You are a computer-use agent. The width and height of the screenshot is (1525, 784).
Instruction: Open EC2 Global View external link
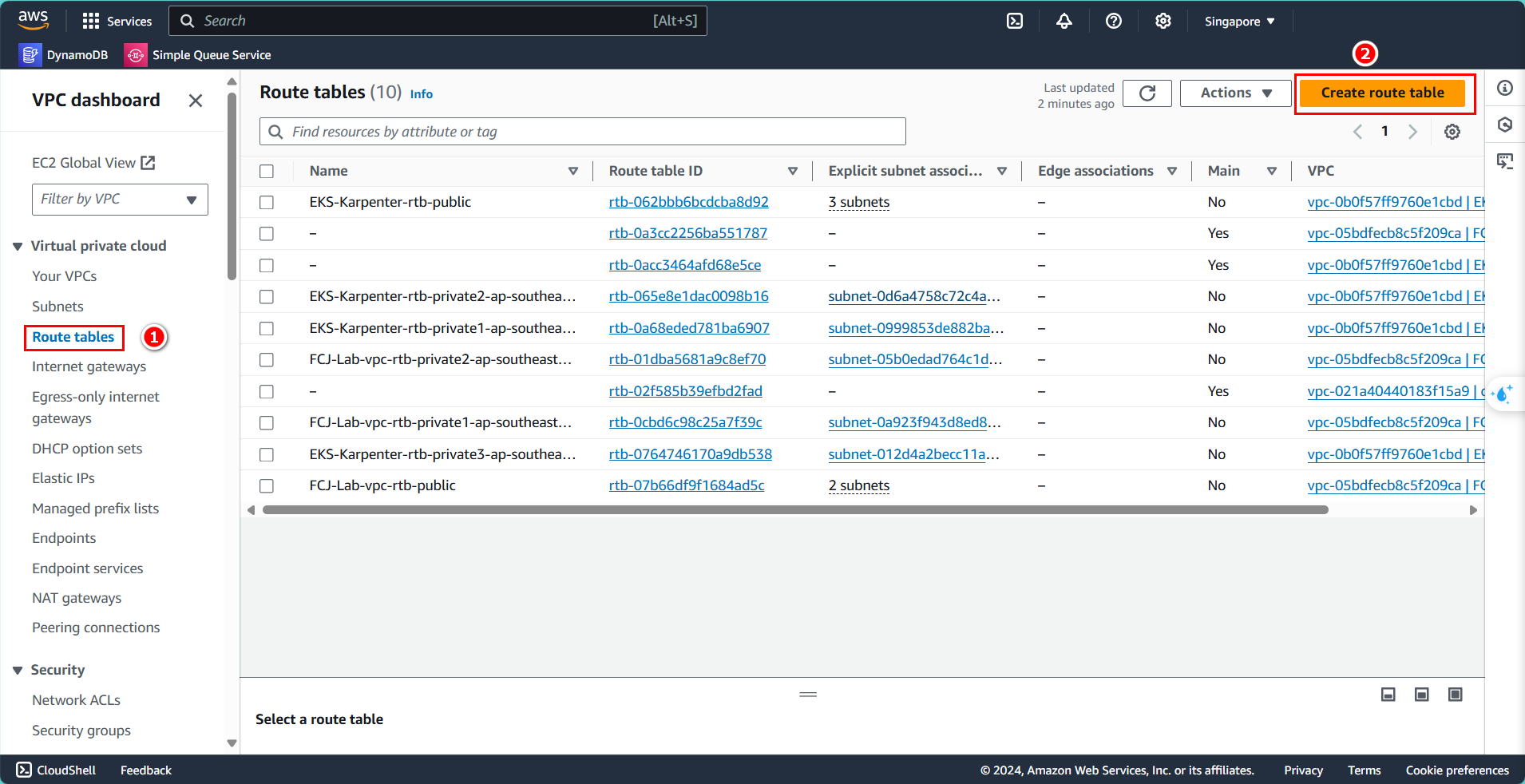point(93,163)
